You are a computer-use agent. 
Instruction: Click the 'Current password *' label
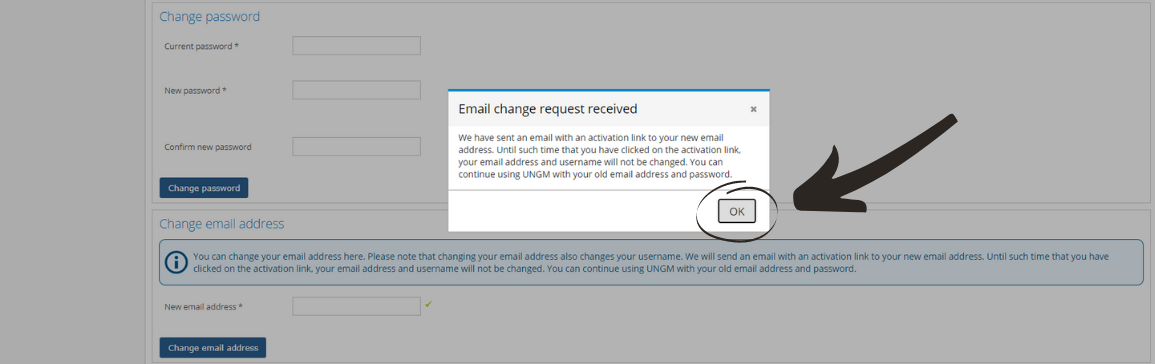tap(201, 46)
